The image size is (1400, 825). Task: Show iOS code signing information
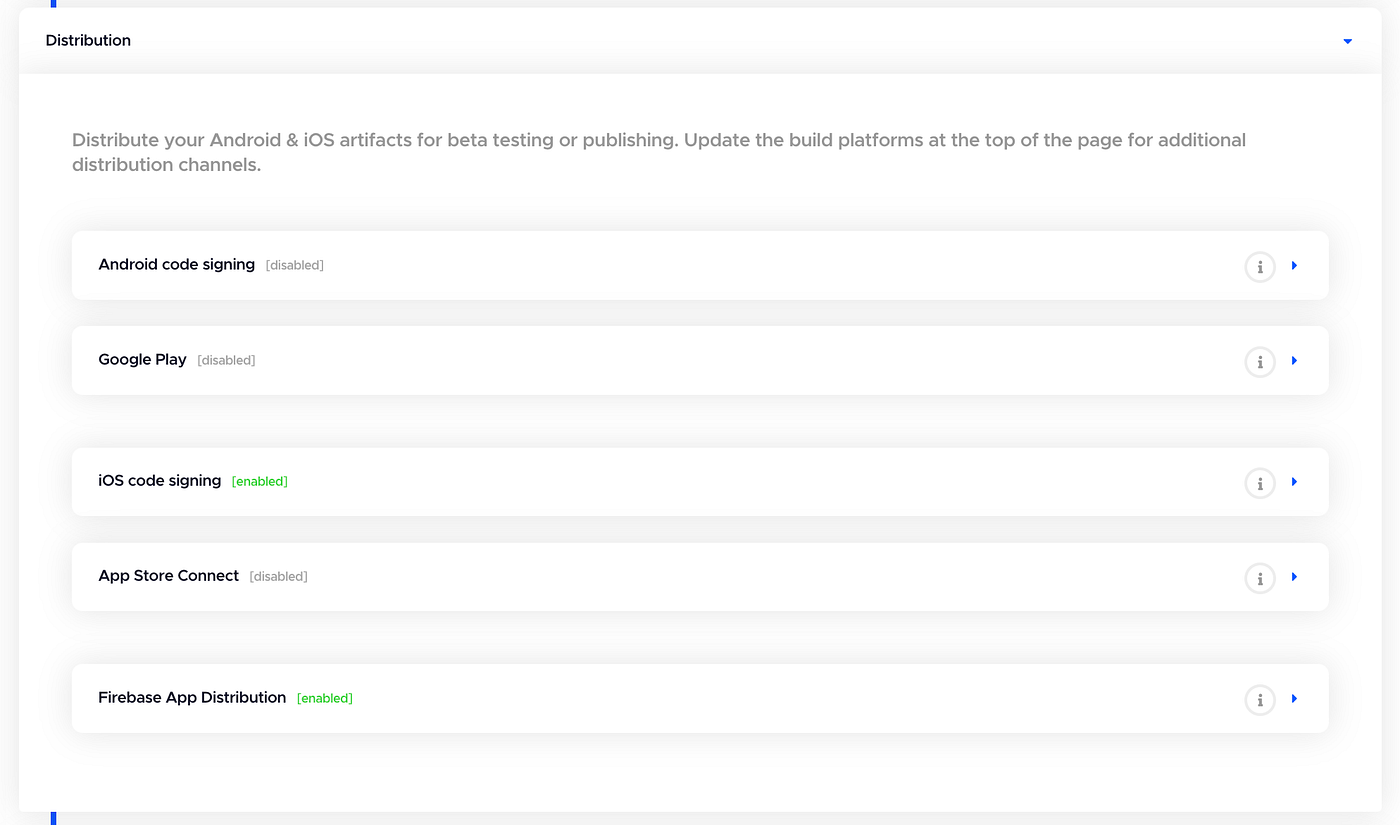(1259, 482)
